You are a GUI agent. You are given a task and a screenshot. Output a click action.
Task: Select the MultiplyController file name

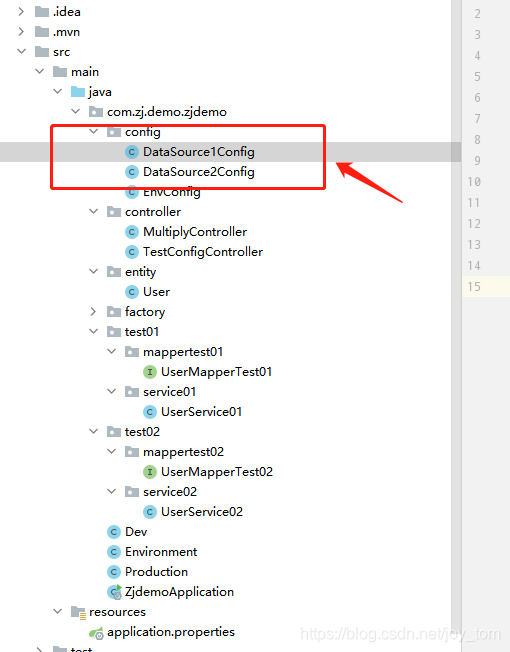tap(195, 232)
